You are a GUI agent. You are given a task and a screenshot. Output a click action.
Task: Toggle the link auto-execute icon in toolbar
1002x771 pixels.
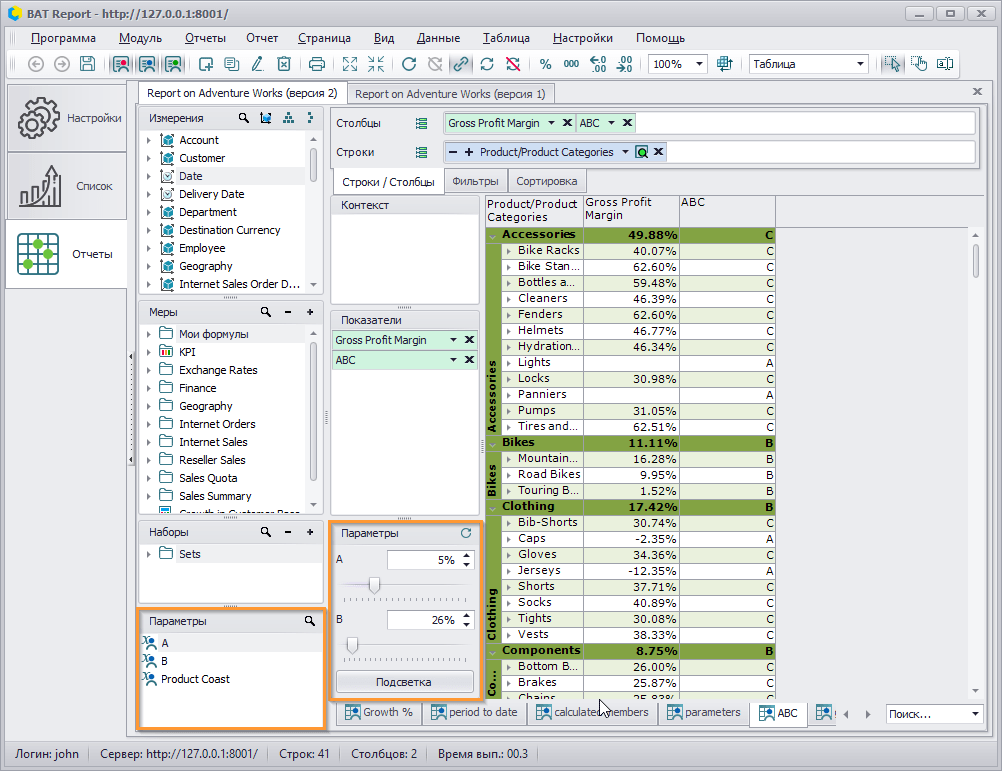[x=461, y=64]
